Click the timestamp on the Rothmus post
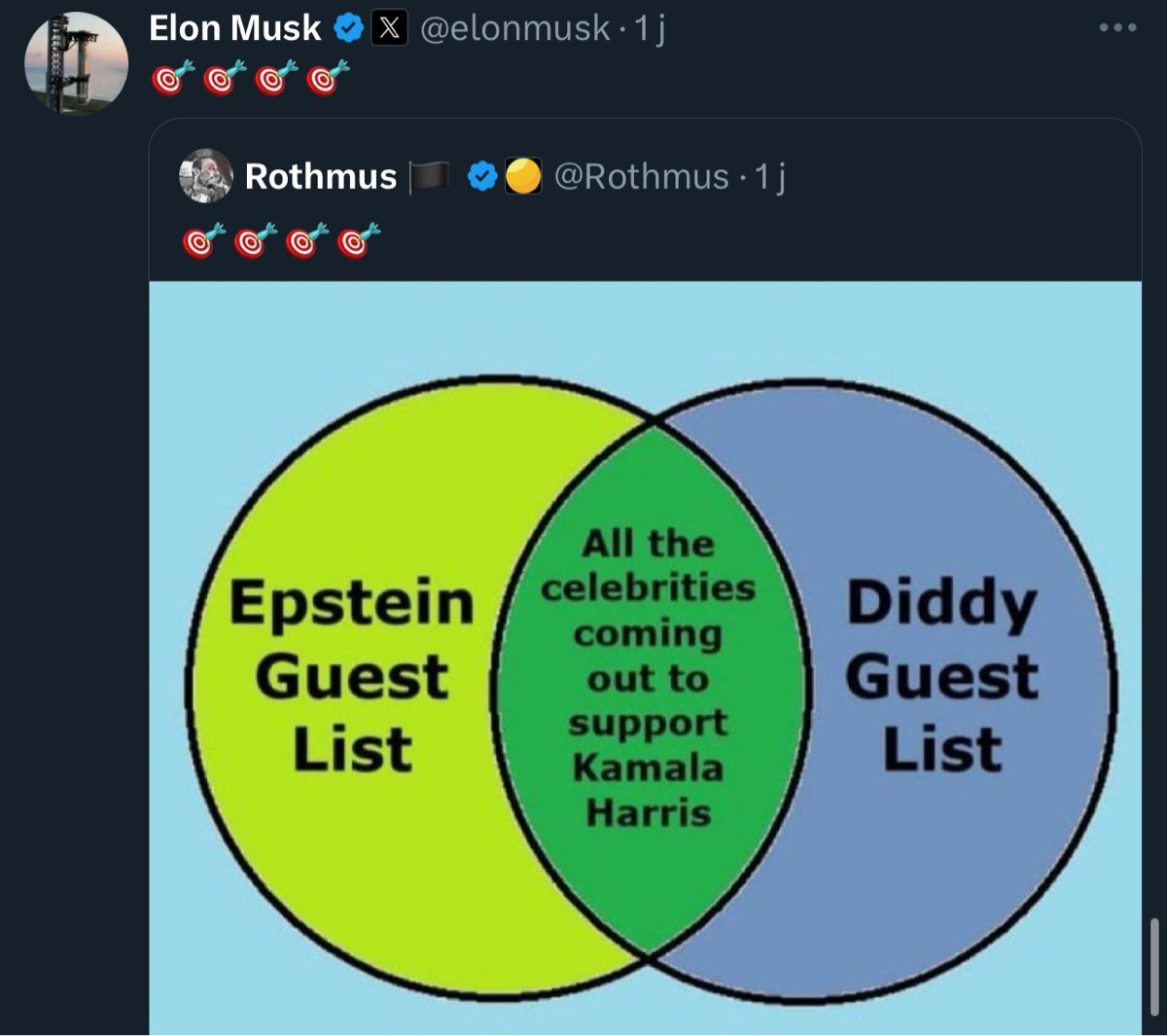Image resolution: width=1167 pixels, height=1036 pixels. point(770,176)
